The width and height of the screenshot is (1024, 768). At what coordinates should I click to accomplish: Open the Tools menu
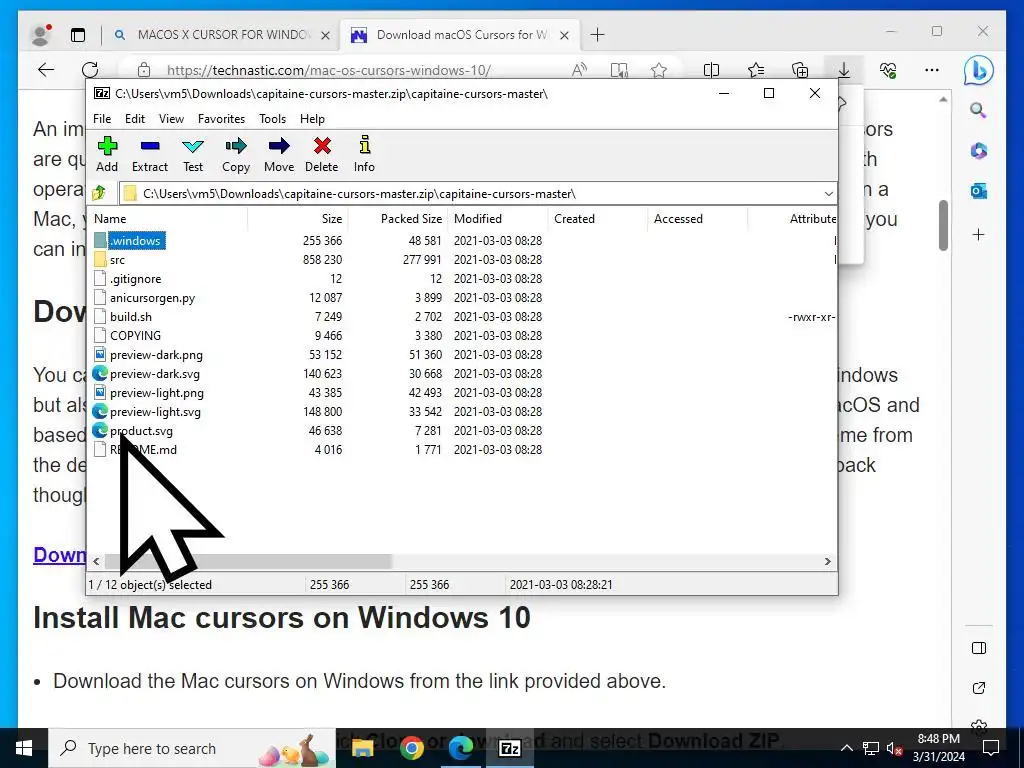272,119
